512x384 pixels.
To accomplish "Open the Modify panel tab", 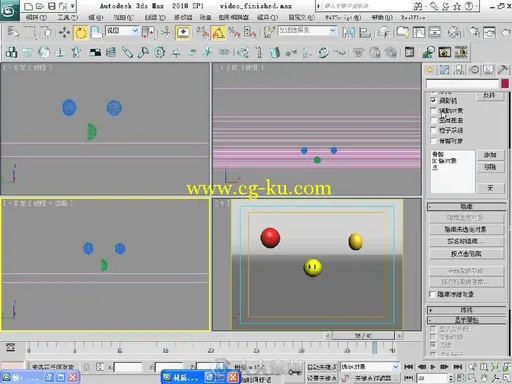I will pyautogui.click(x=444, y=70).
